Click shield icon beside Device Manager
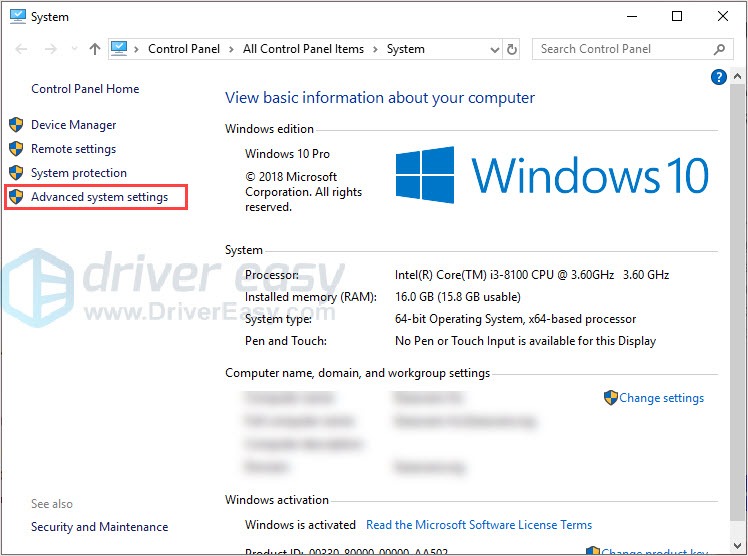 [16, 124]
